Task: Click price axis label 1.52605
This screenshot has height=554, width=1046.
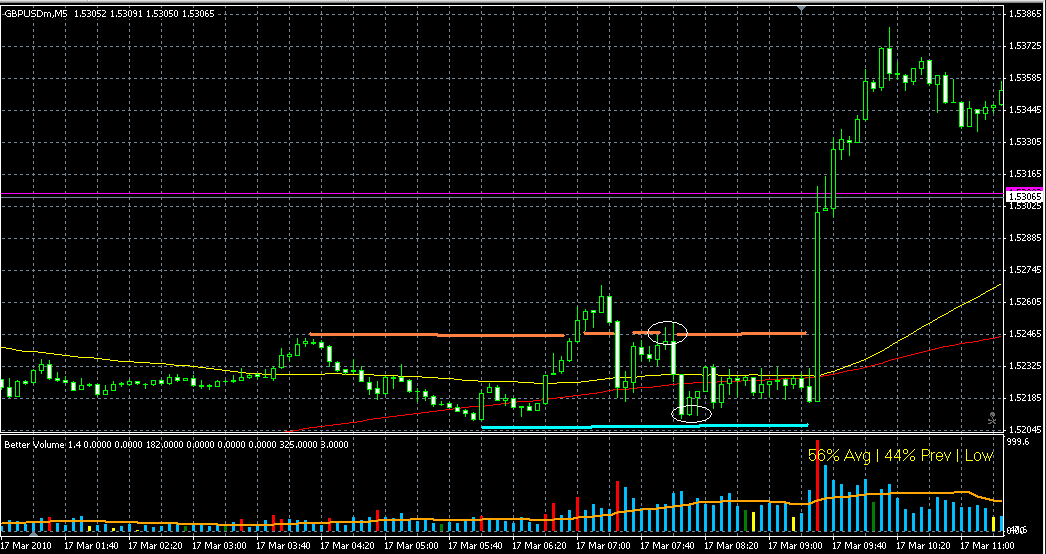Action: click(x=1025, y=302)
